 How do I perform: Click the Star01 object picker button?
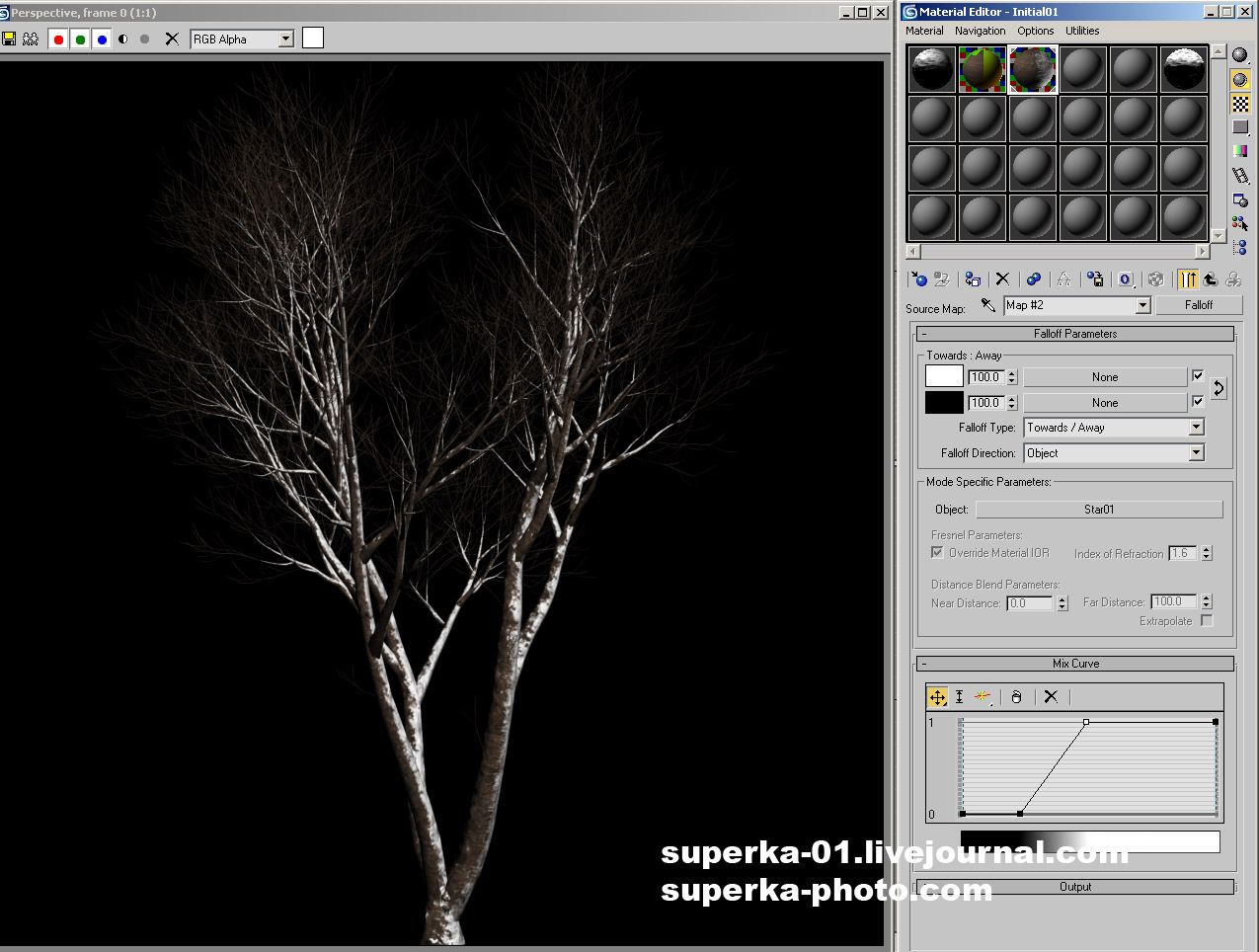click(x=1098, y=510)
